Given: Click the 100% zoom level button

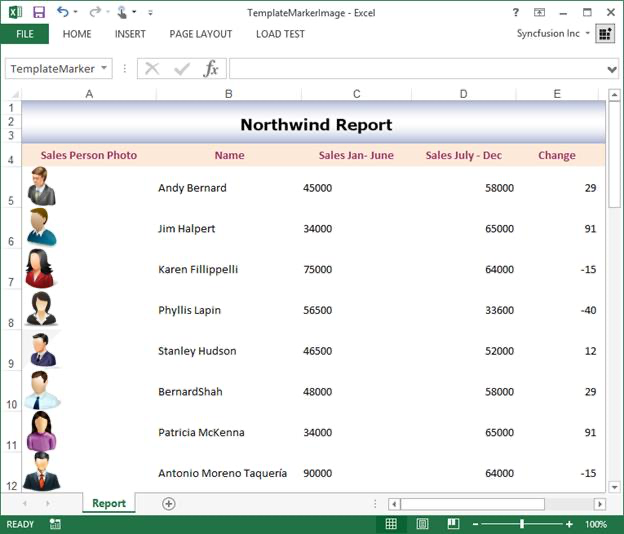Looking at the screenshot, I should 596,524.
